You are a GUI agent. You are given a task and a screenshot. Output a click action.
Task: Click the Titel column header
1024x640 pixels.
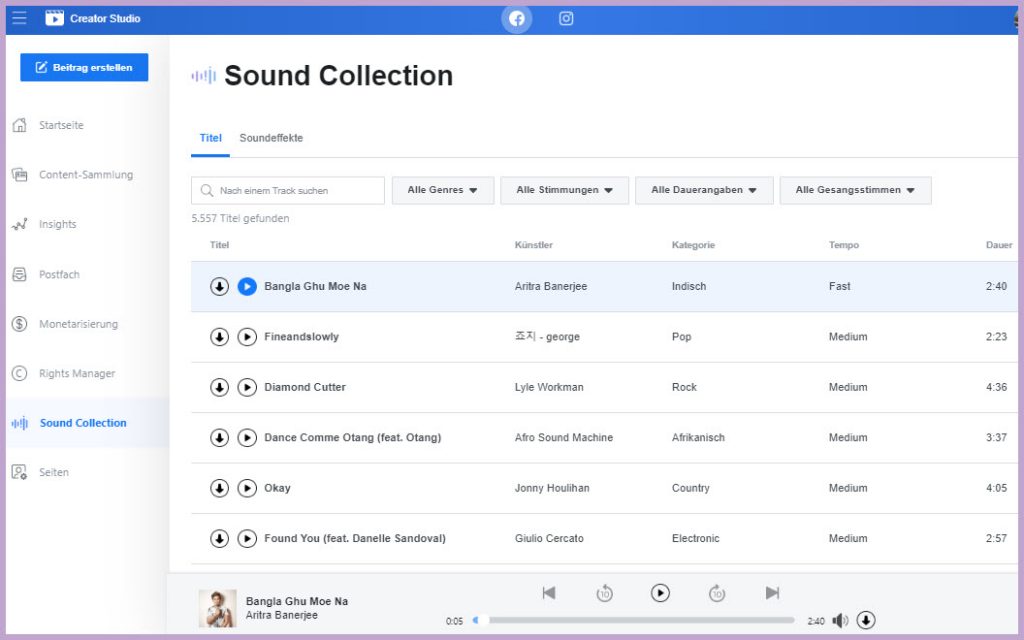coord(219,245)
